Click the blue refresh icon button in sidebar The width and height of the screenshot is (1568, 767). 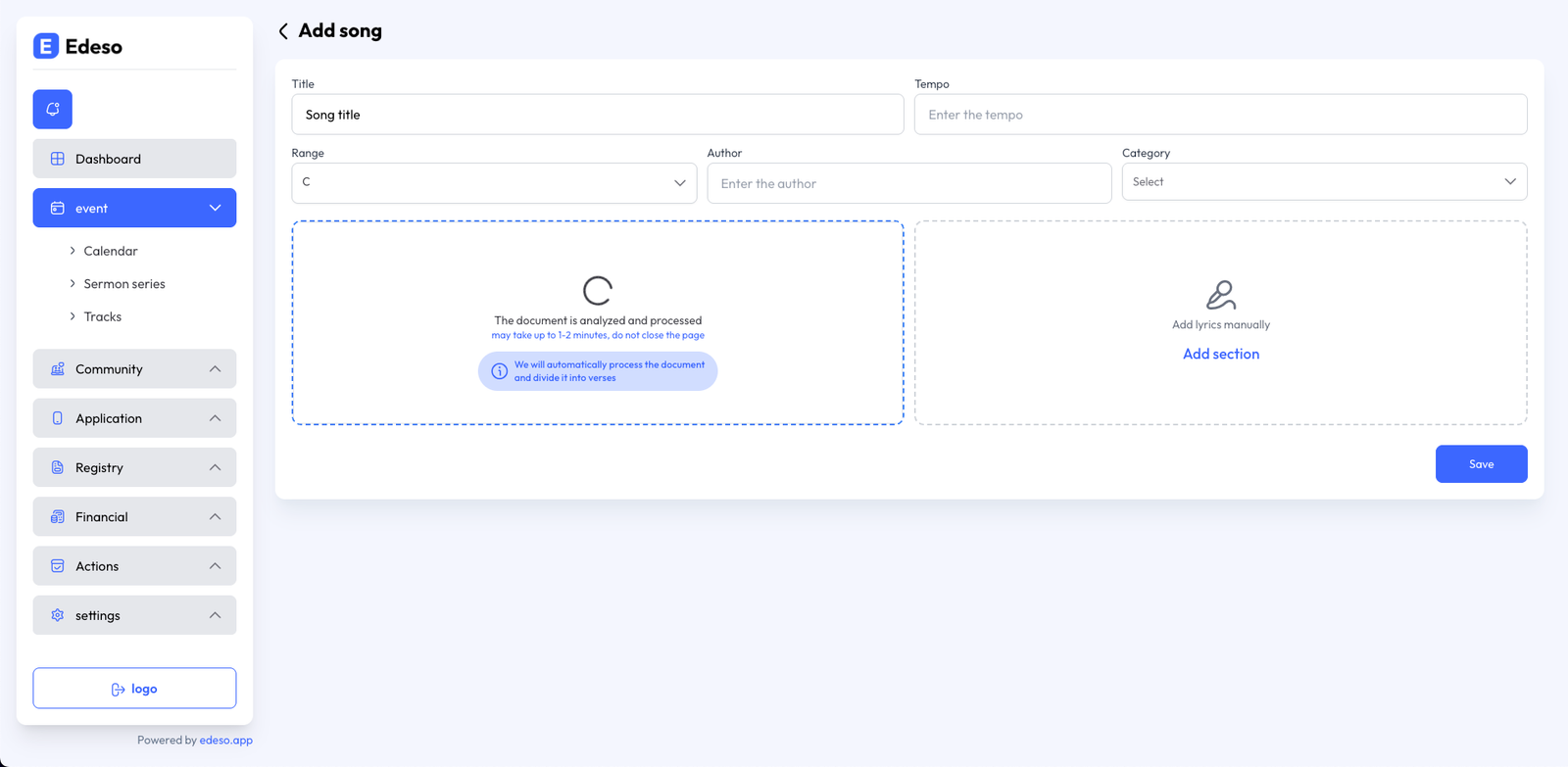pos(53,109)
